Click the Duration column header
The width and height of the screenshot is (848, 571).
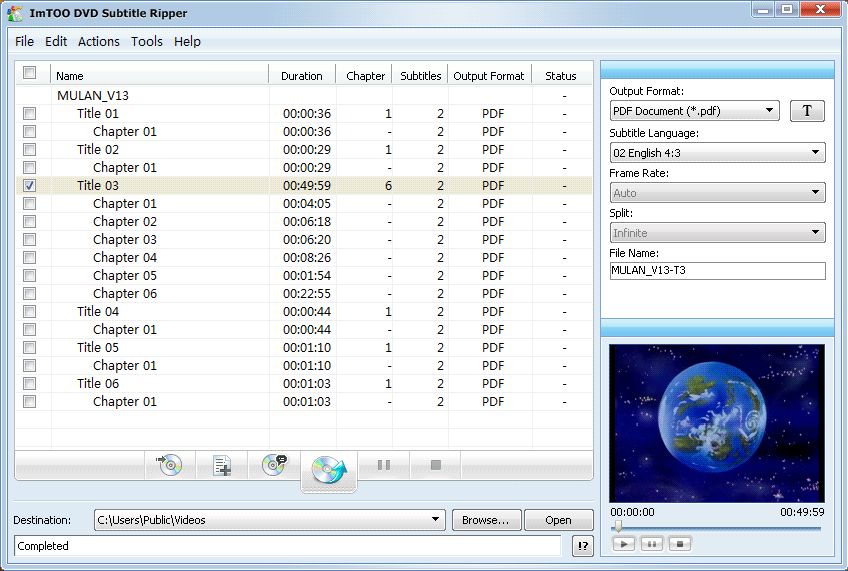302,76
